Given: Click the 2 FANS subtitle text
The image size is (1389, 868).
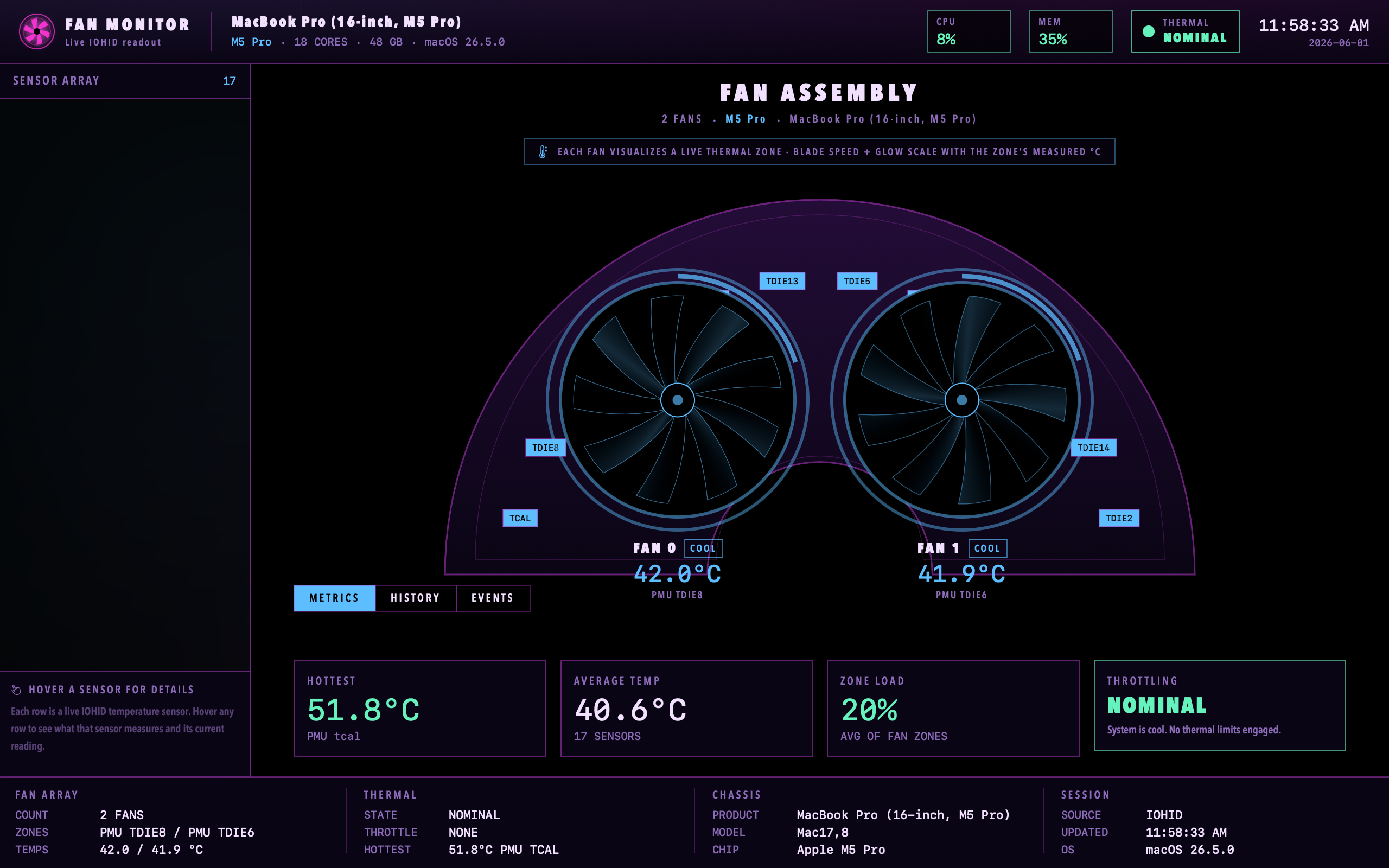Looking at the screenshot, I should point(682,119).
